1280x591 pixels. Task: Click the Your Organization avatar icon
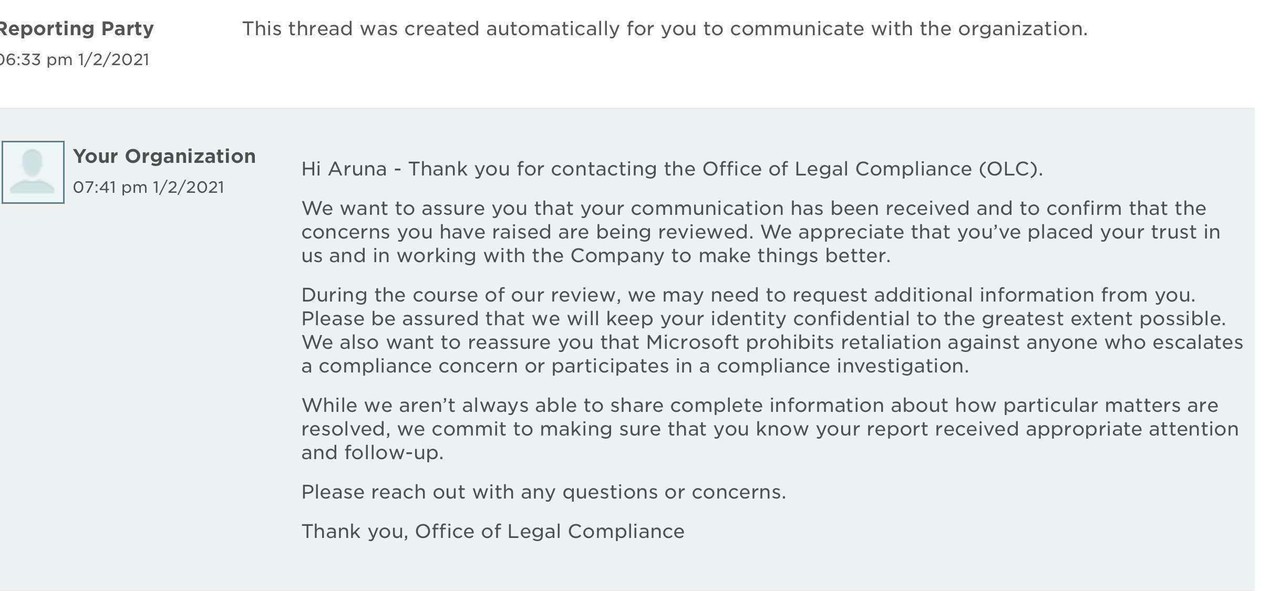coord(33,172)
